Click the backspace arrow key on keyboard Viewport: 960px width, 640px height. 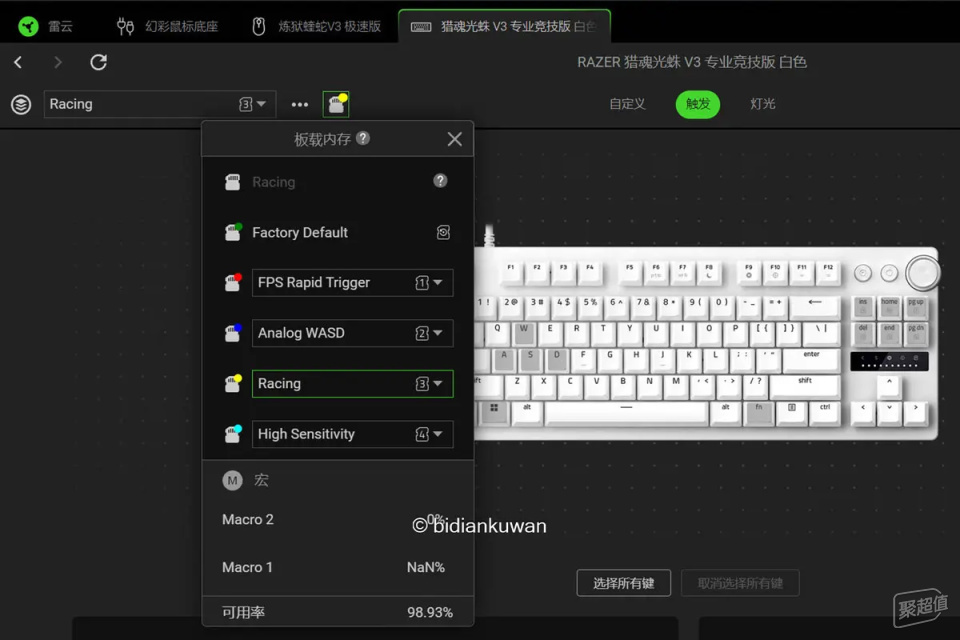tap(815, 306)
